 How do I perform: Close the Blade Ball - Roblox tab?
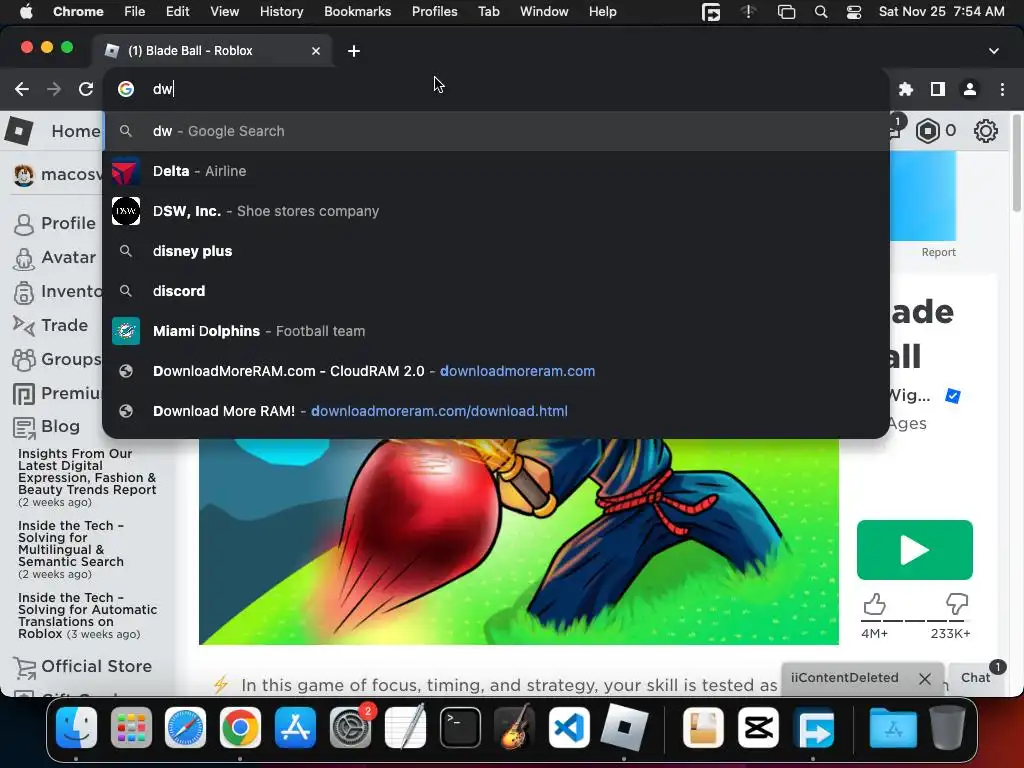pos(316,51)
